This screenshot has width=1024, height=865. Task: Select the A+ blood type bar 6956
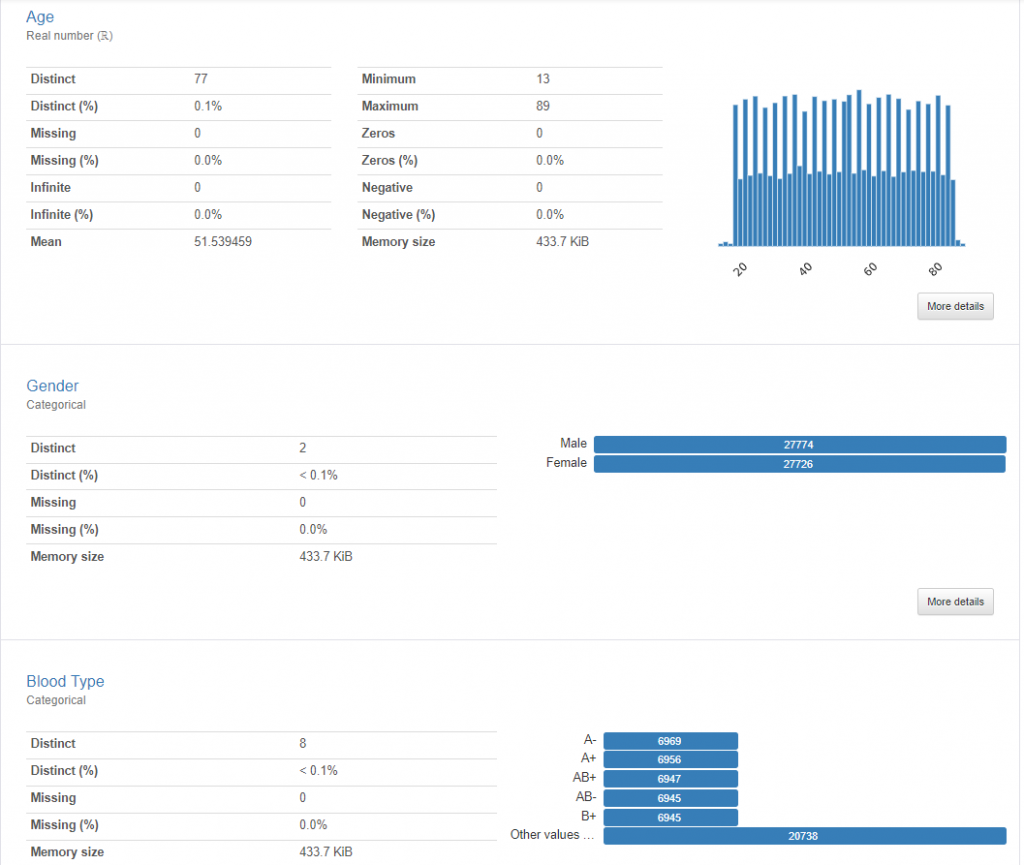pos(670,759)
